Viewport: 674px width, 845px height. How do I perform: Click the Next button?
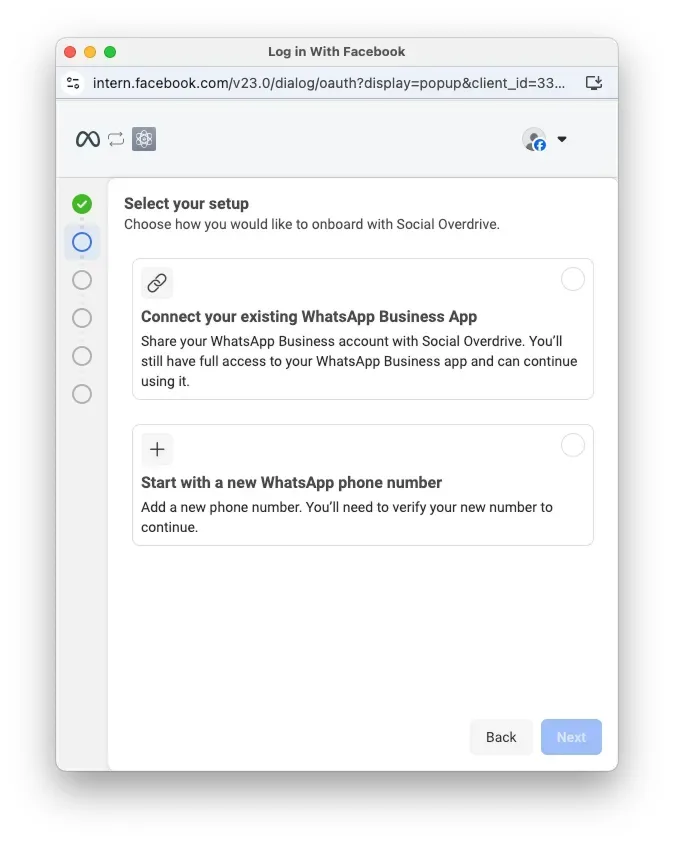[x=571, y=737]
